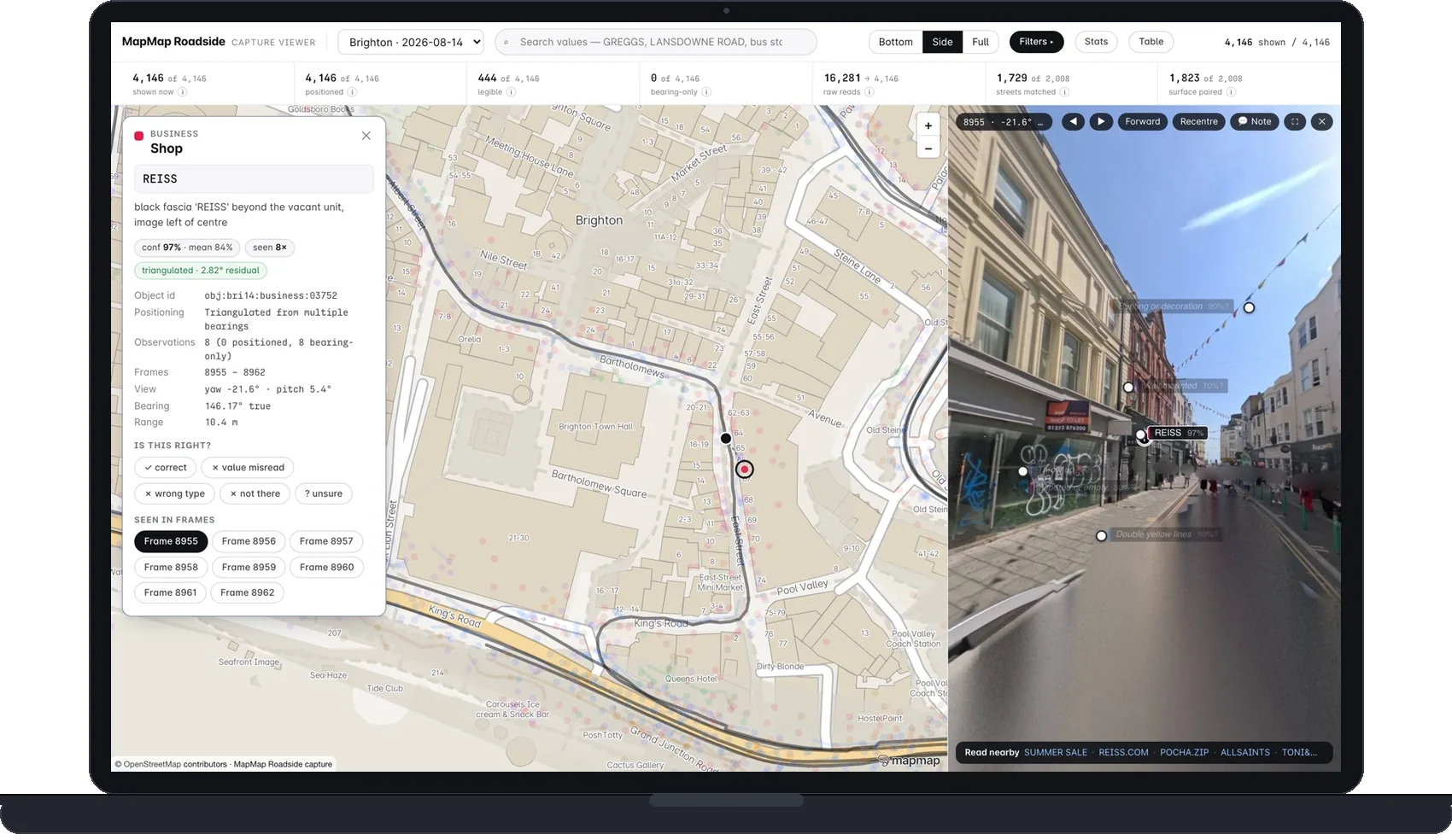The width and height of the screenshot is (1452, 840).
Task: Show info for shown now stat
Action: tap(183, 92)
